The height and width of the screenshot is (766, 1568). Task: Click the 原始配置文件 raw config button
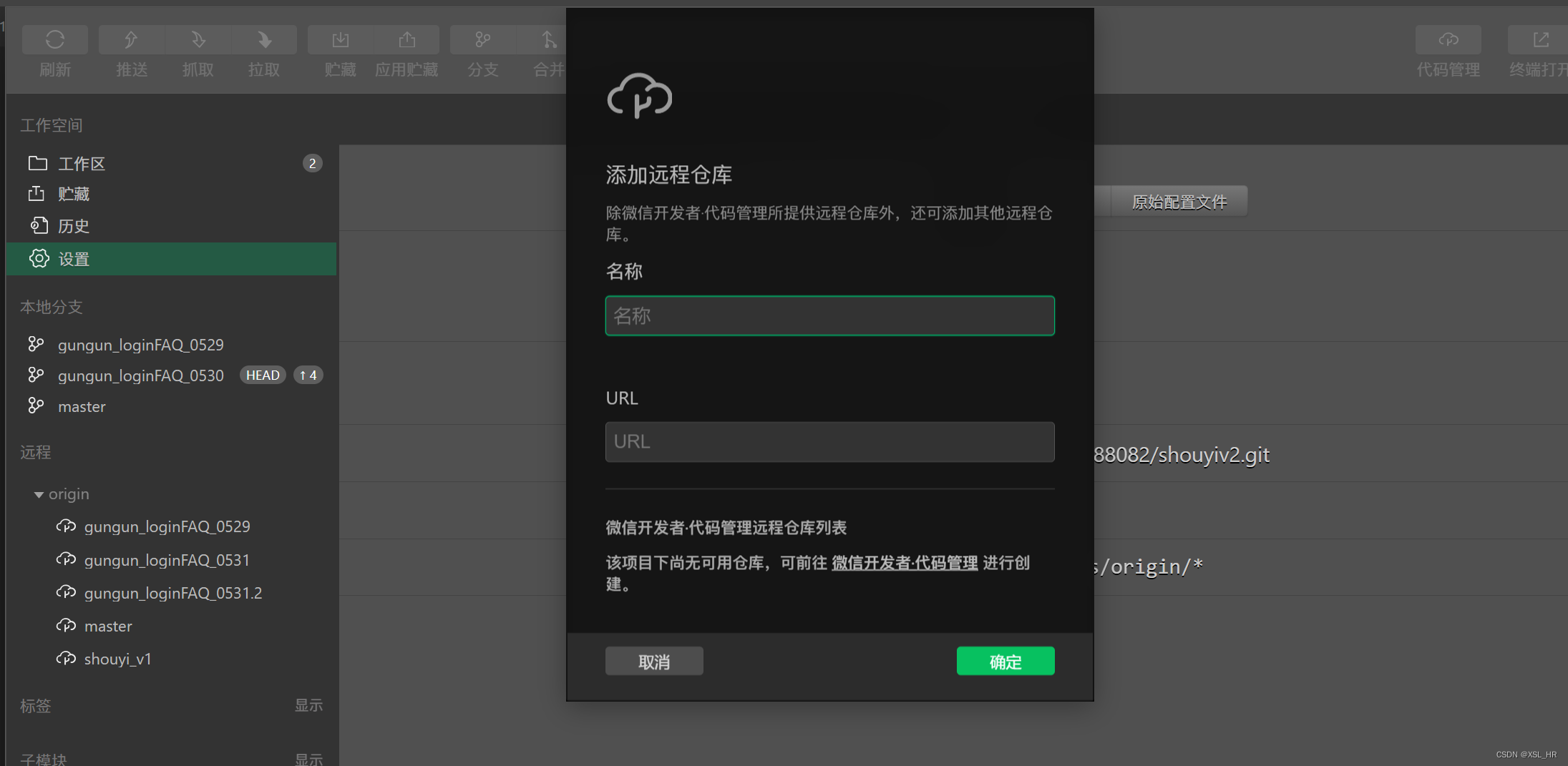pos(1179,202)
